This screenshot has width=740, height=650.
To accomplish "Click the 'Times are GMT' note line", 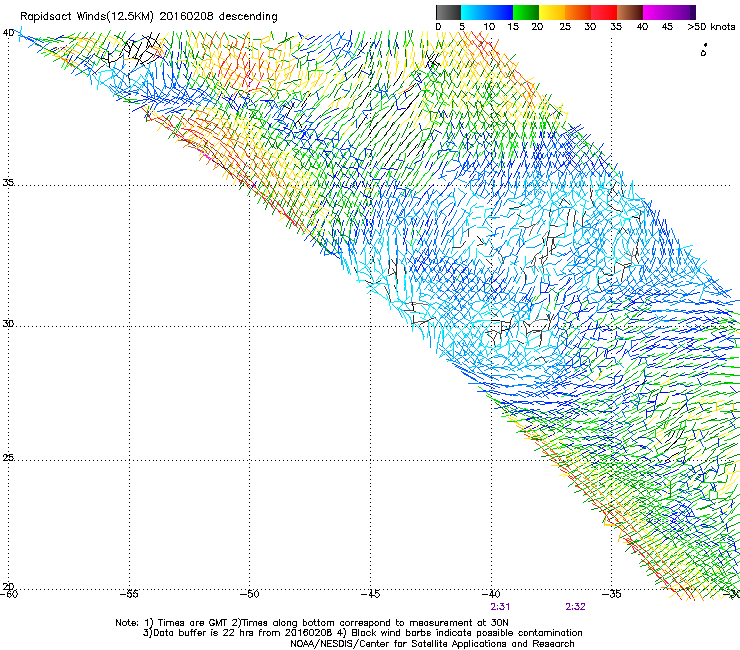I will (312, 623).
